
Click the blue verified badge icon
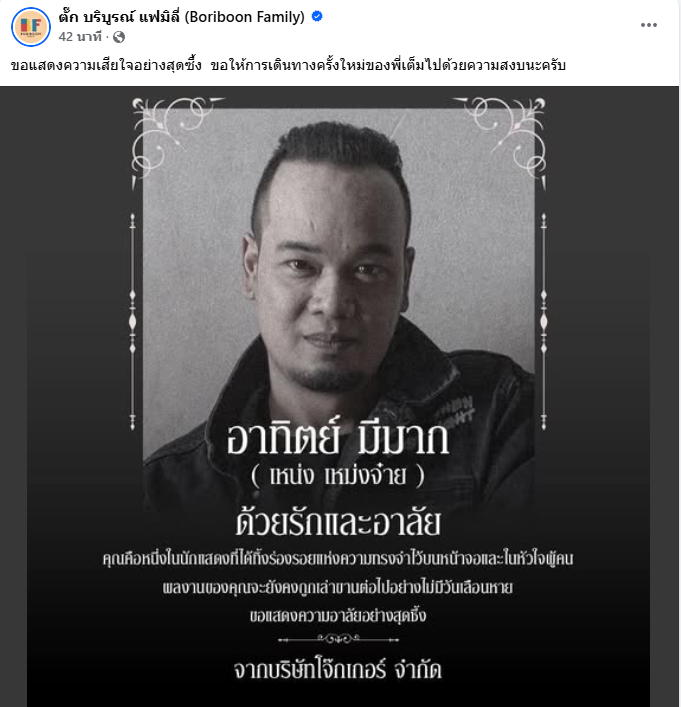point(317,17)
